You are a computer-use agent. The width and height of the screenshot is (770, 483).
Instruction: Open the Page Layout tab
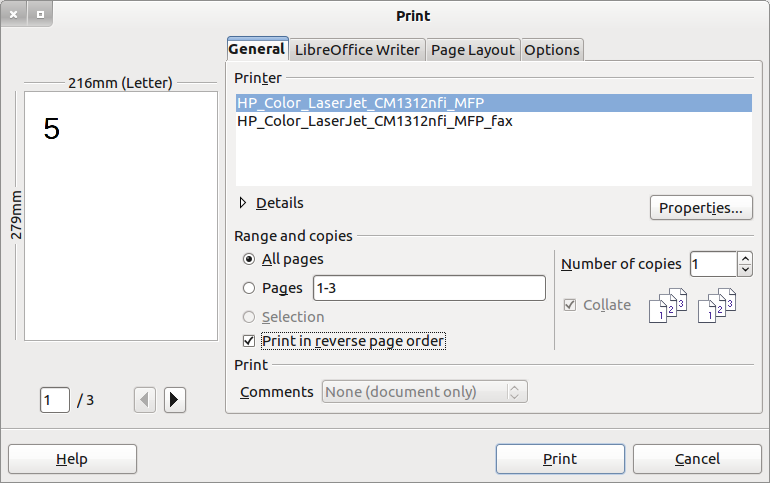coord(473,50)
